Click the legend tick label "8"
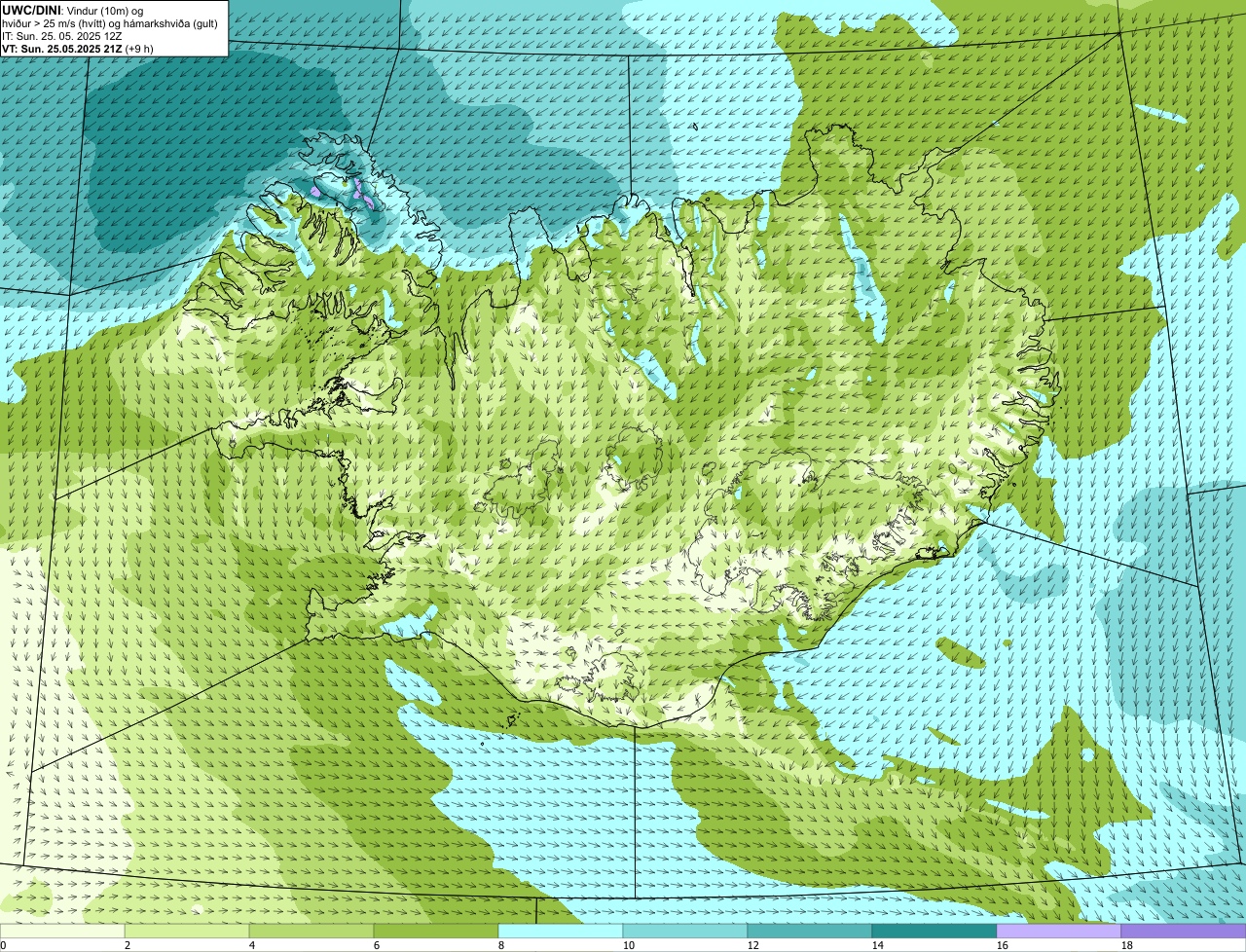This screenshot has width=1246, height=952. [x=501, y=945]
